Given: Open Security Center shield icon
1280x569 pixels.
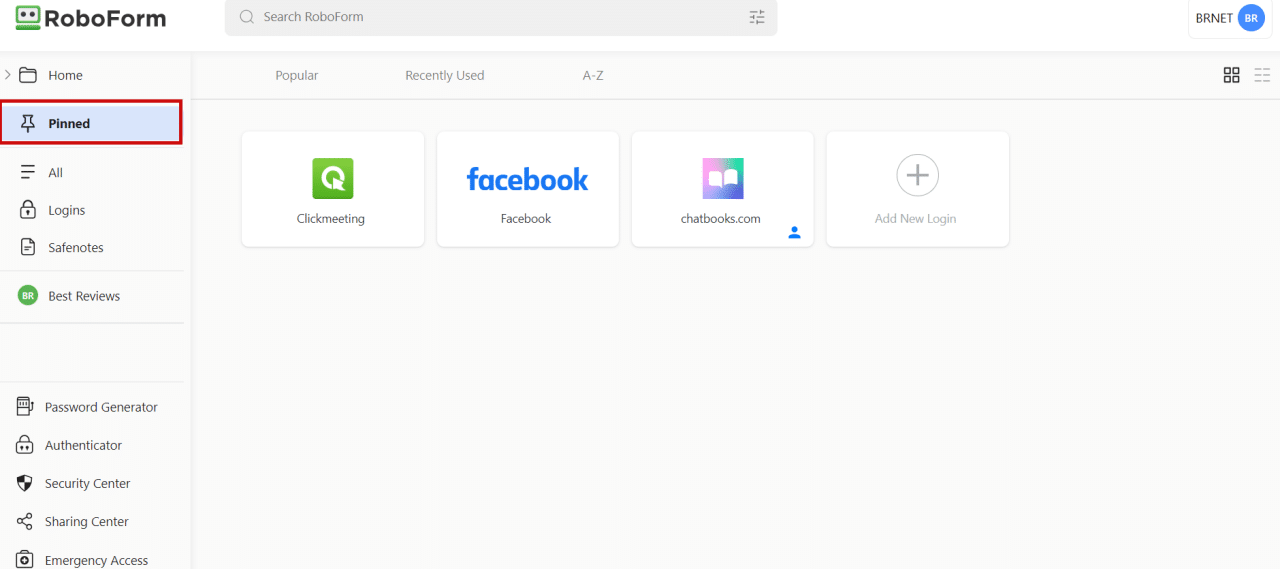Looking at the screenshot, I should [25, 483].
